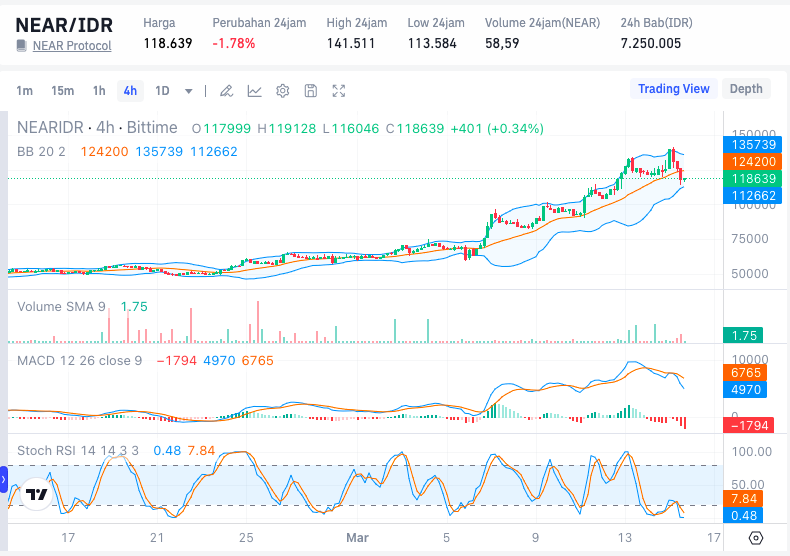Click the TradingView logo badge
The width and height of the screenshot is (790, 556).
(x=36, y=495)
